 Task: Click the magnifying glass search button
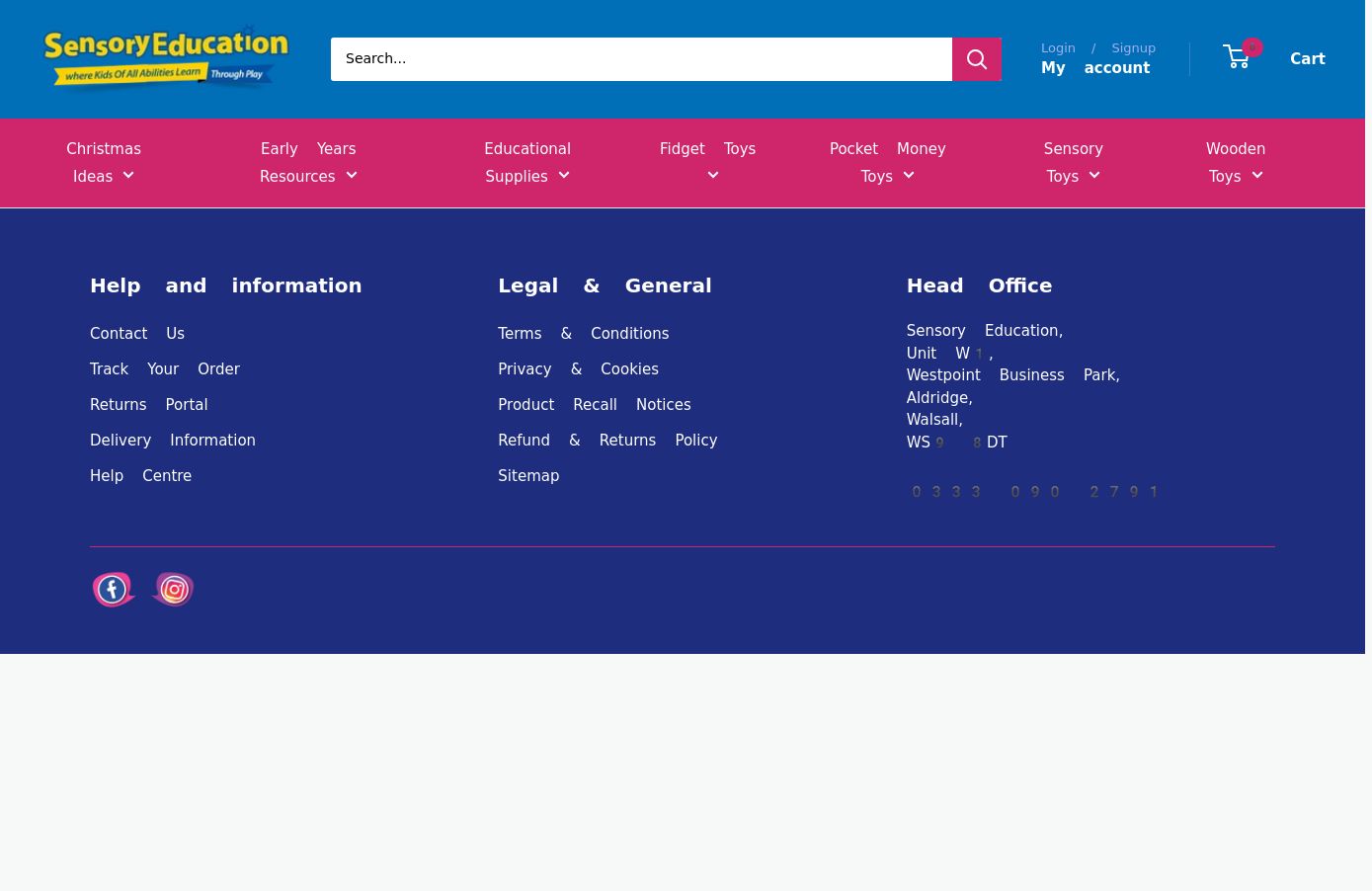[976, 59]
